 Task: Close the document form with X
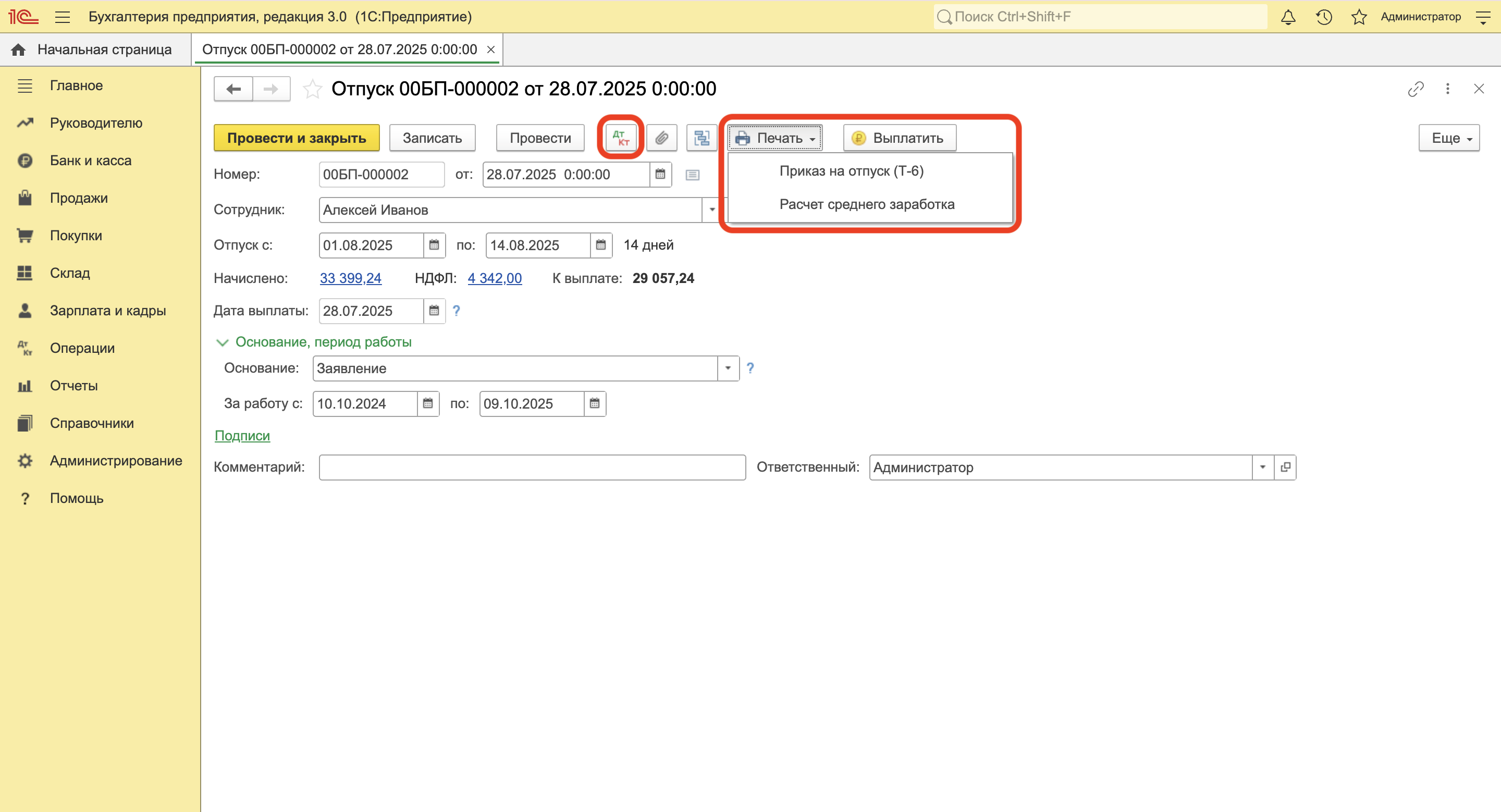(1479, 89)
